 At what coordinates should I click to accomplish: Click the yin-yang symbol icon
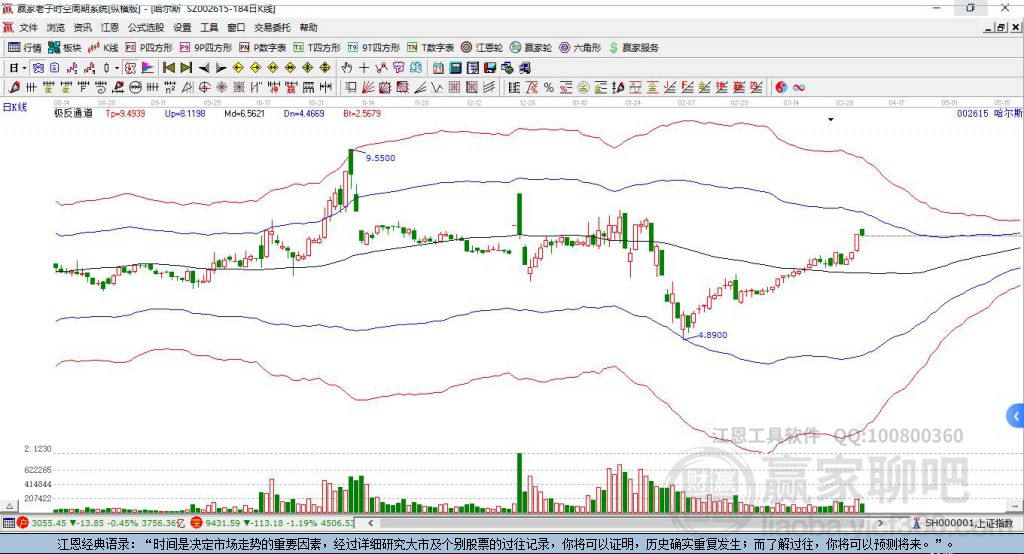pos(781,88)
